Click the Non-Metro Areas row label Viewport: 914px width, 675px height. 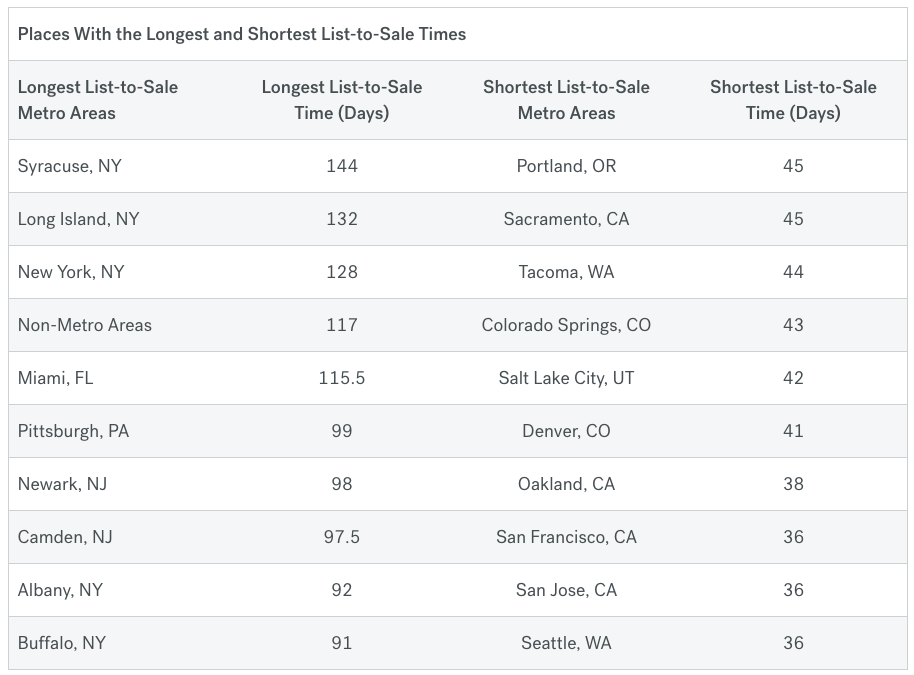click(85, 325)
